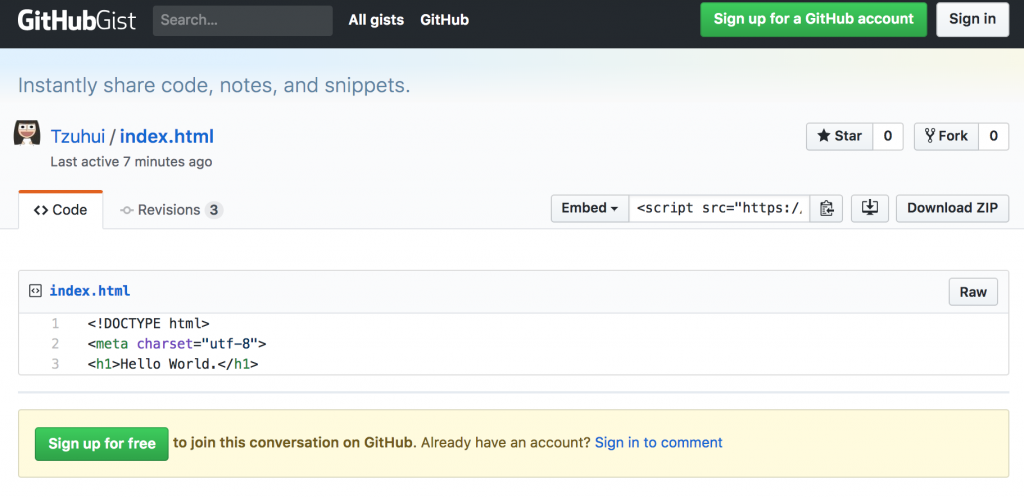Click Sign up for a GitHub account
1024x498 pixels.
click(x=813, y=19)
